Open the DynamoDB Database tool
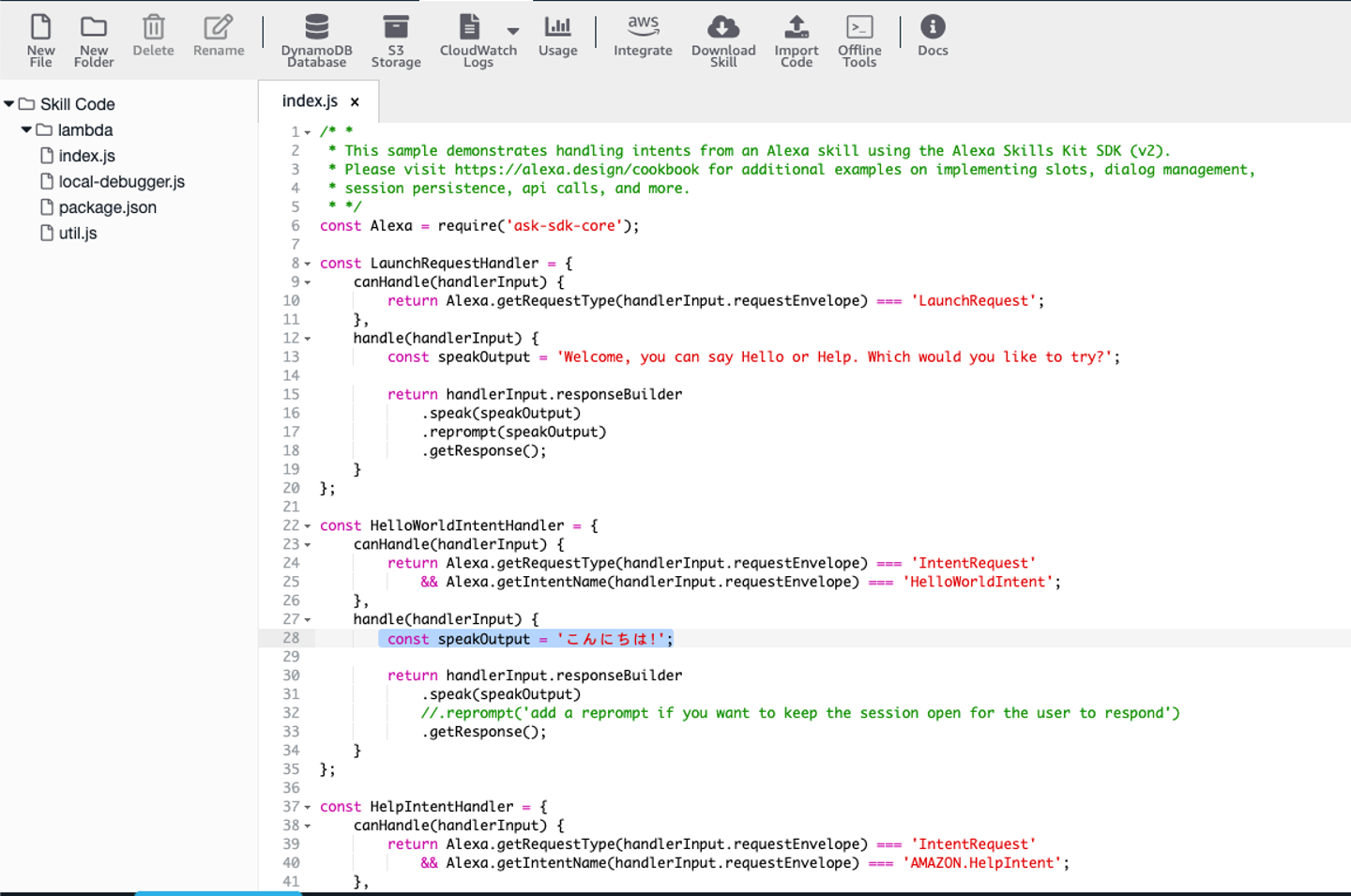Screen dimensions: 1351x896 point(317,27)
